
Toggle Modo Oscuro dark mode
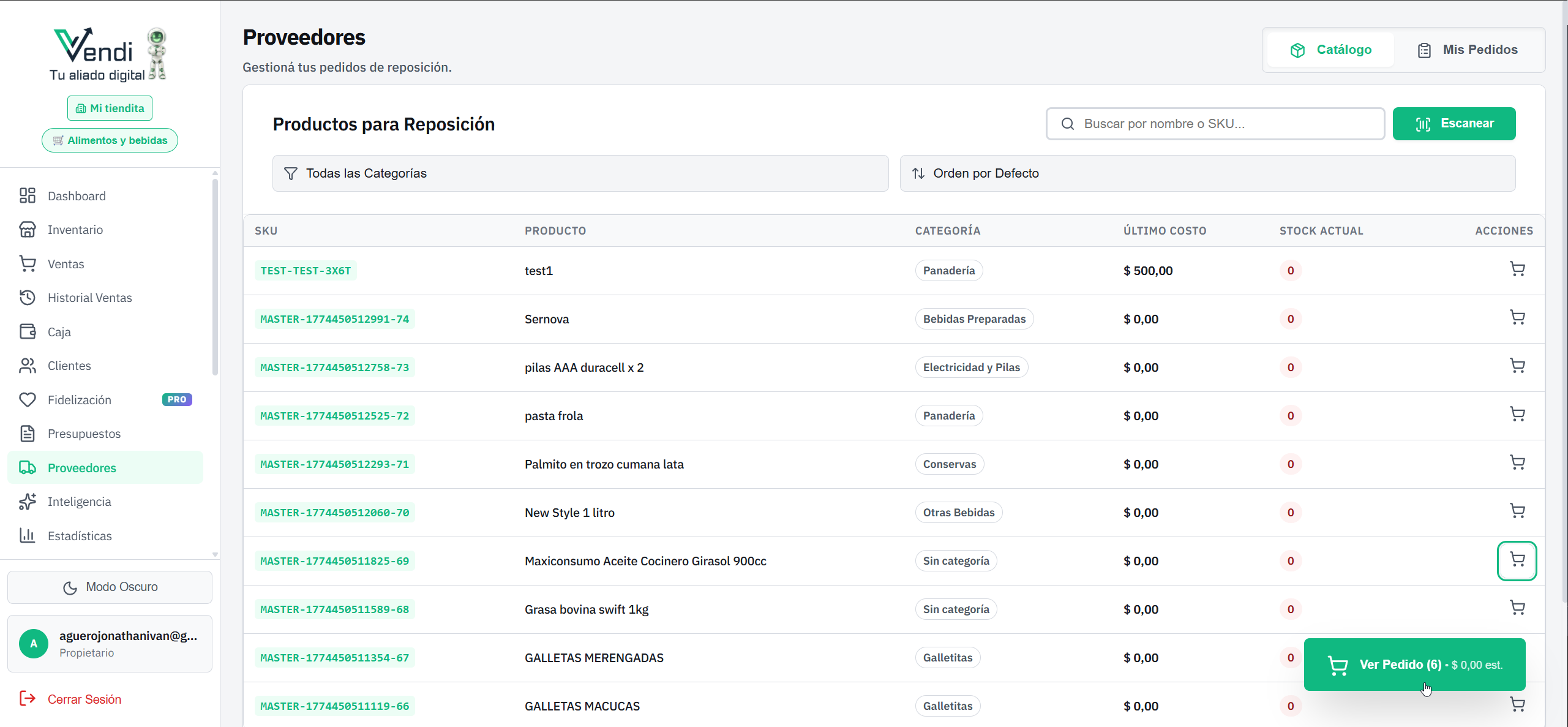110,587
